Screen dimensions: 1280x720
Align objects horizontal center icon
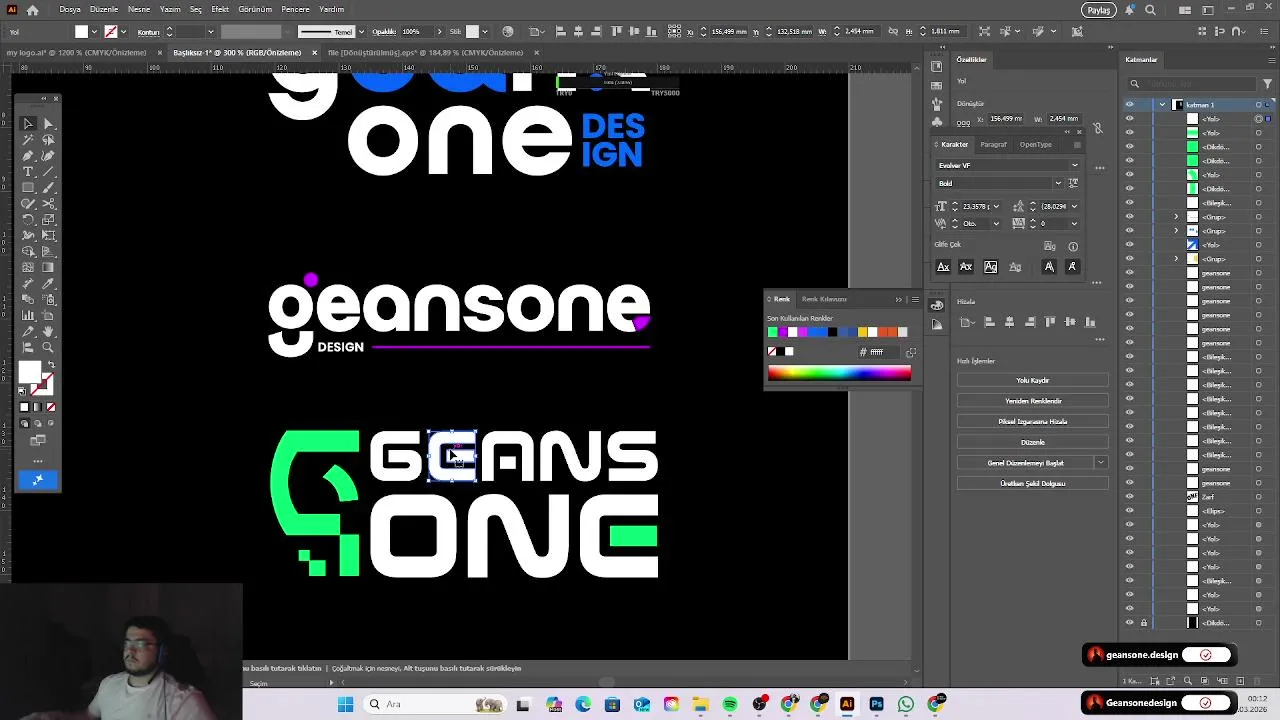[1009, 322]
